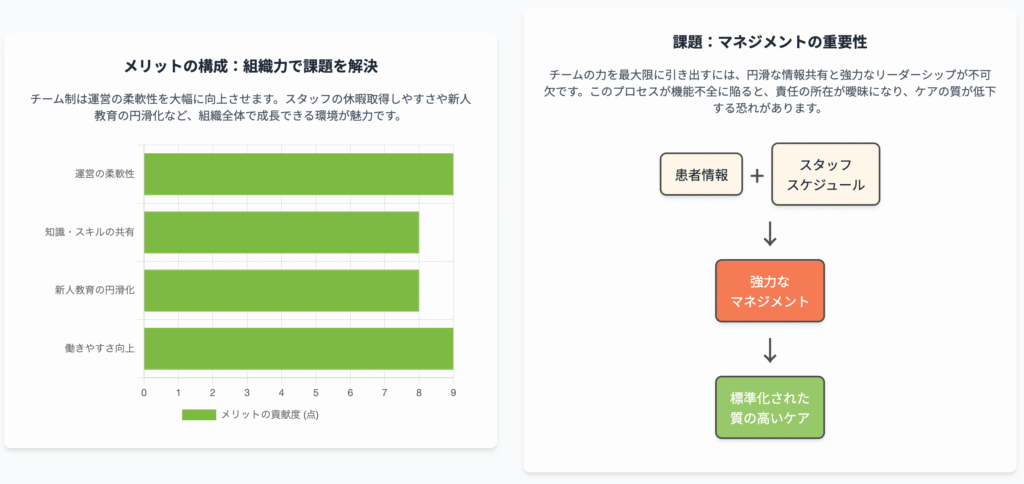Click the チーム制は運営の柔軟性 description paragraph
This screenshot has width=1024, height=484.
pos(251,108)
